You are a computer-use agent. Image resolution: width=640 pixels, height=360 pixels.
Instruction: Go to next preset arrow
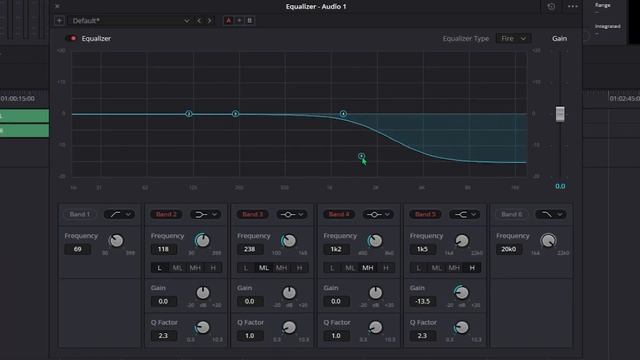click(209, 20)
